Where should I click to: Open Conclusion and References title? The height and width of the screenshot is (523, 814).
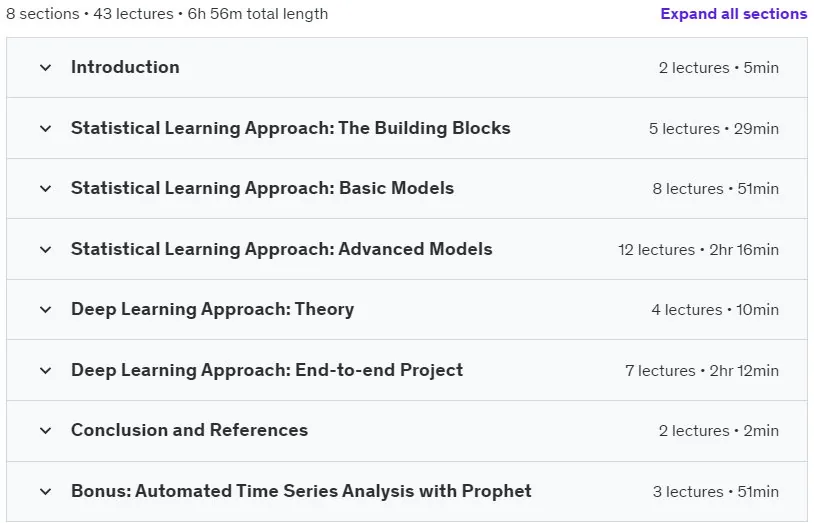(x=189, y=430)
